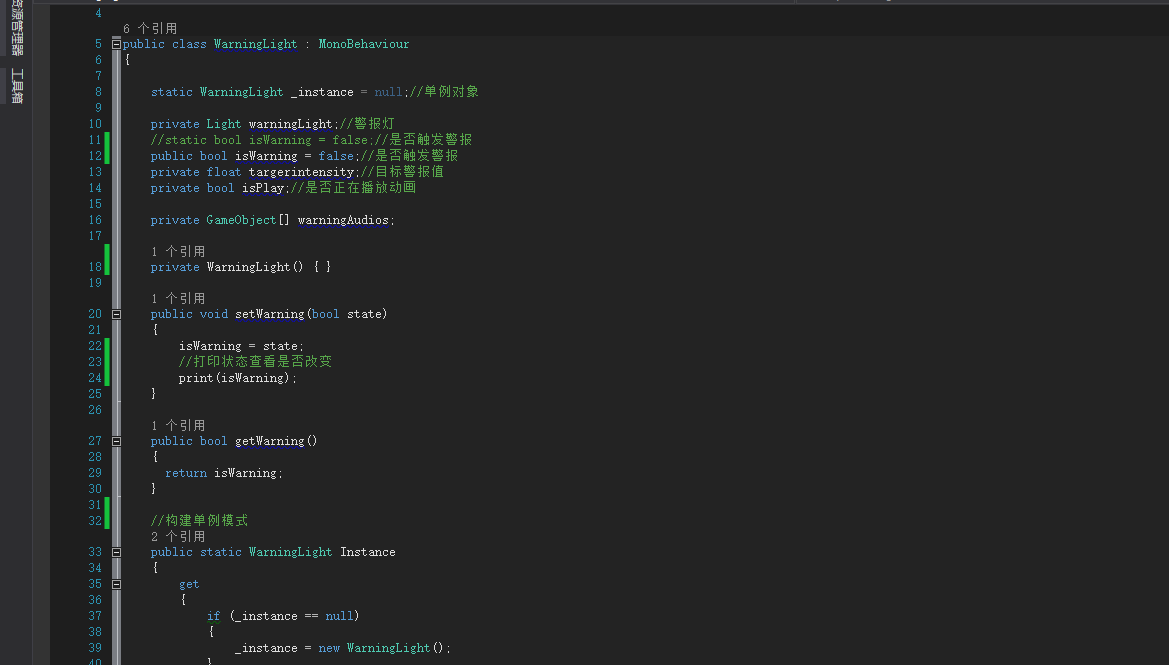Collapse the Instance property block
The width and height of the screenshot is (1169, 665).
[x=116, y=552]
